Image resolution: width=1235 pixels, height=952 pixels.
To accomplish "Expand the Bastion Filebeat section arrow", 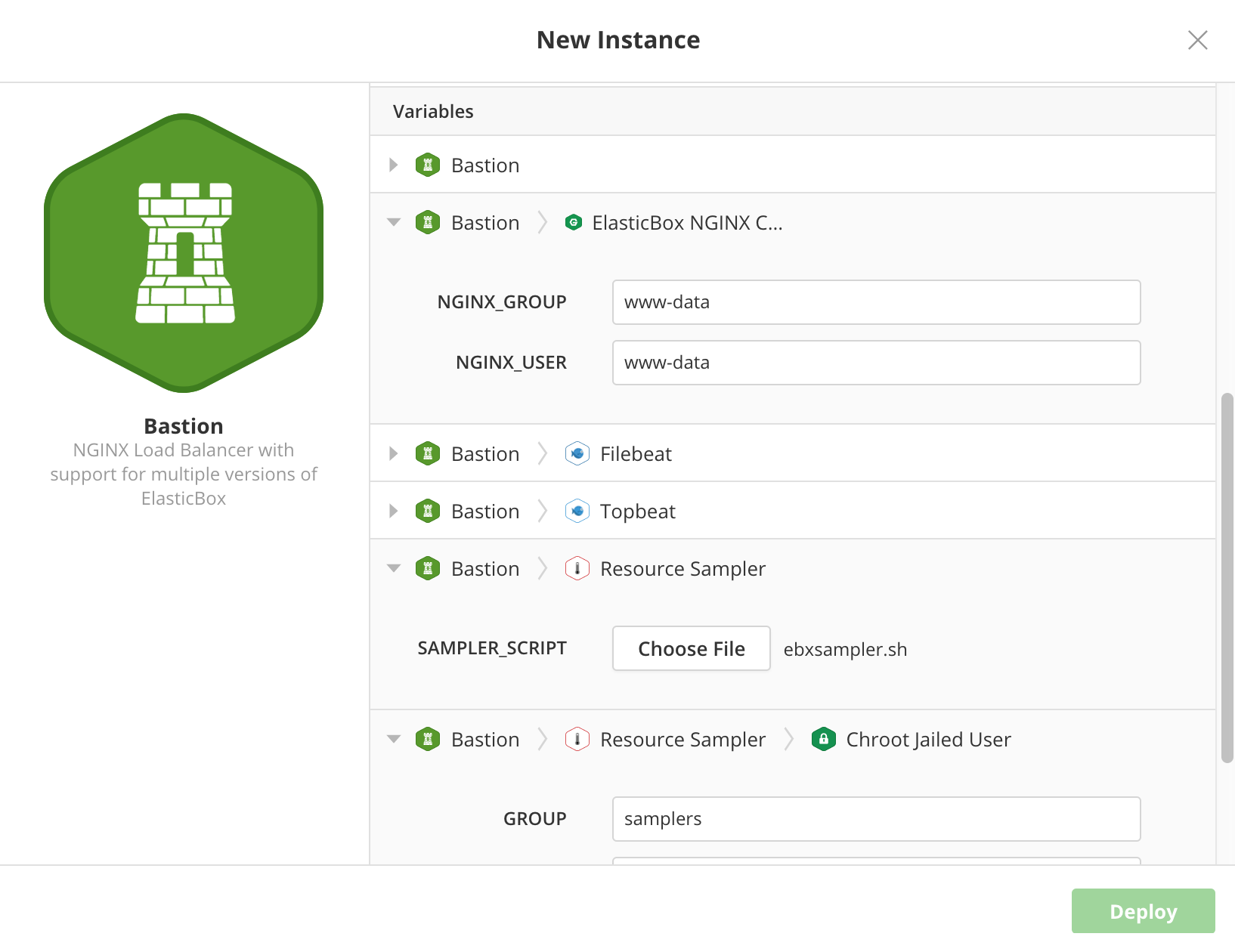I will (x=394, y=453).
